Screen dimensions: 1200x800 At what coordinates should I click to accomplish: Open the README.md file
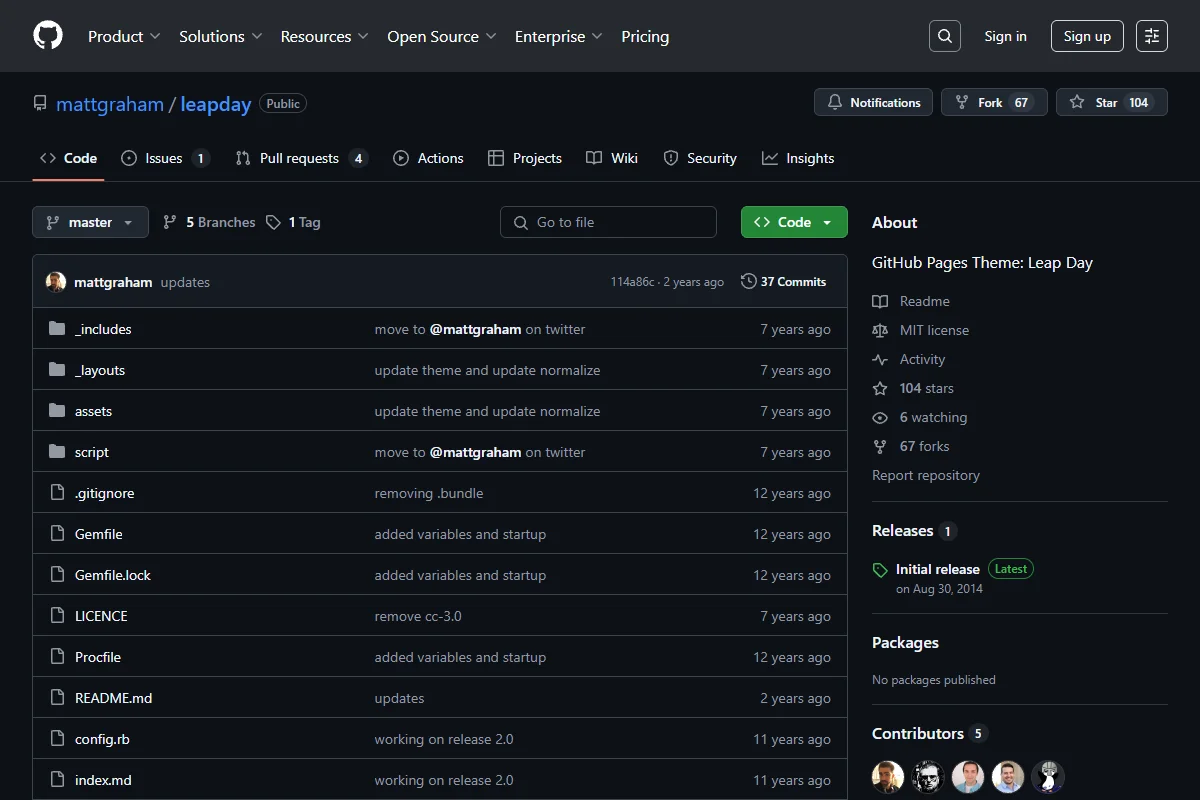(113, 698)
